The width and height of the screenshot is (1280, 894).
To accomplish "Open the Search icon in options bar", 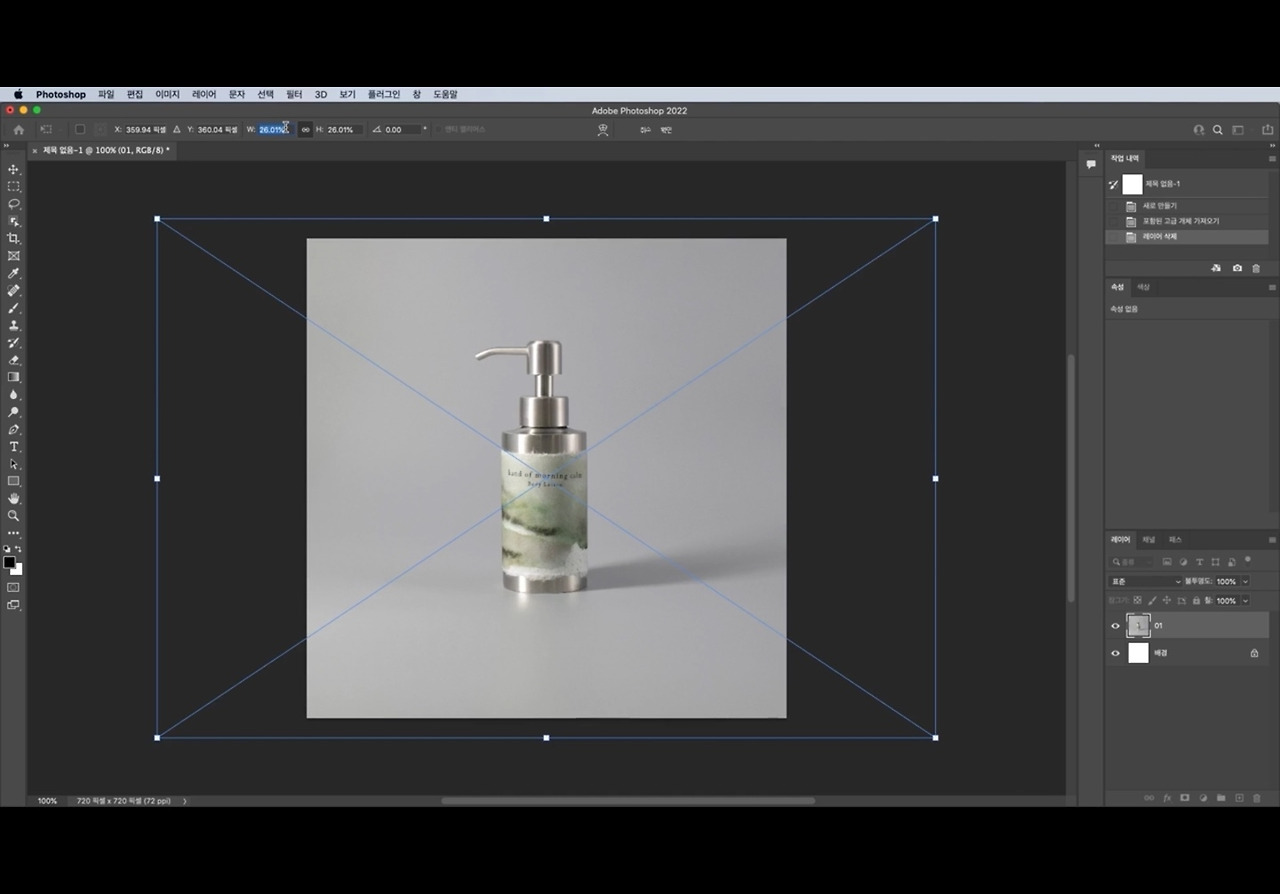I will [1218, 130].
